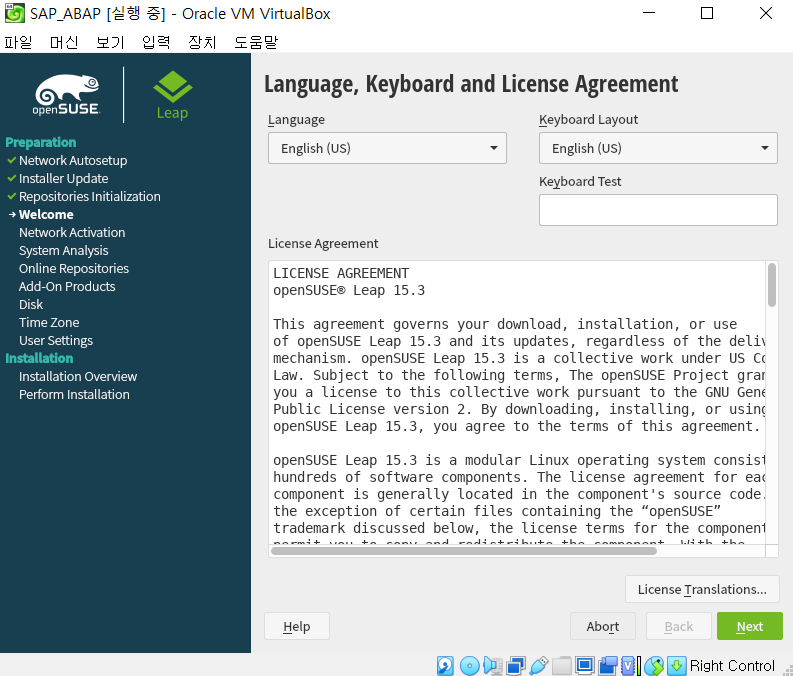Click the 'Preparation' section heading

(40, 142)
